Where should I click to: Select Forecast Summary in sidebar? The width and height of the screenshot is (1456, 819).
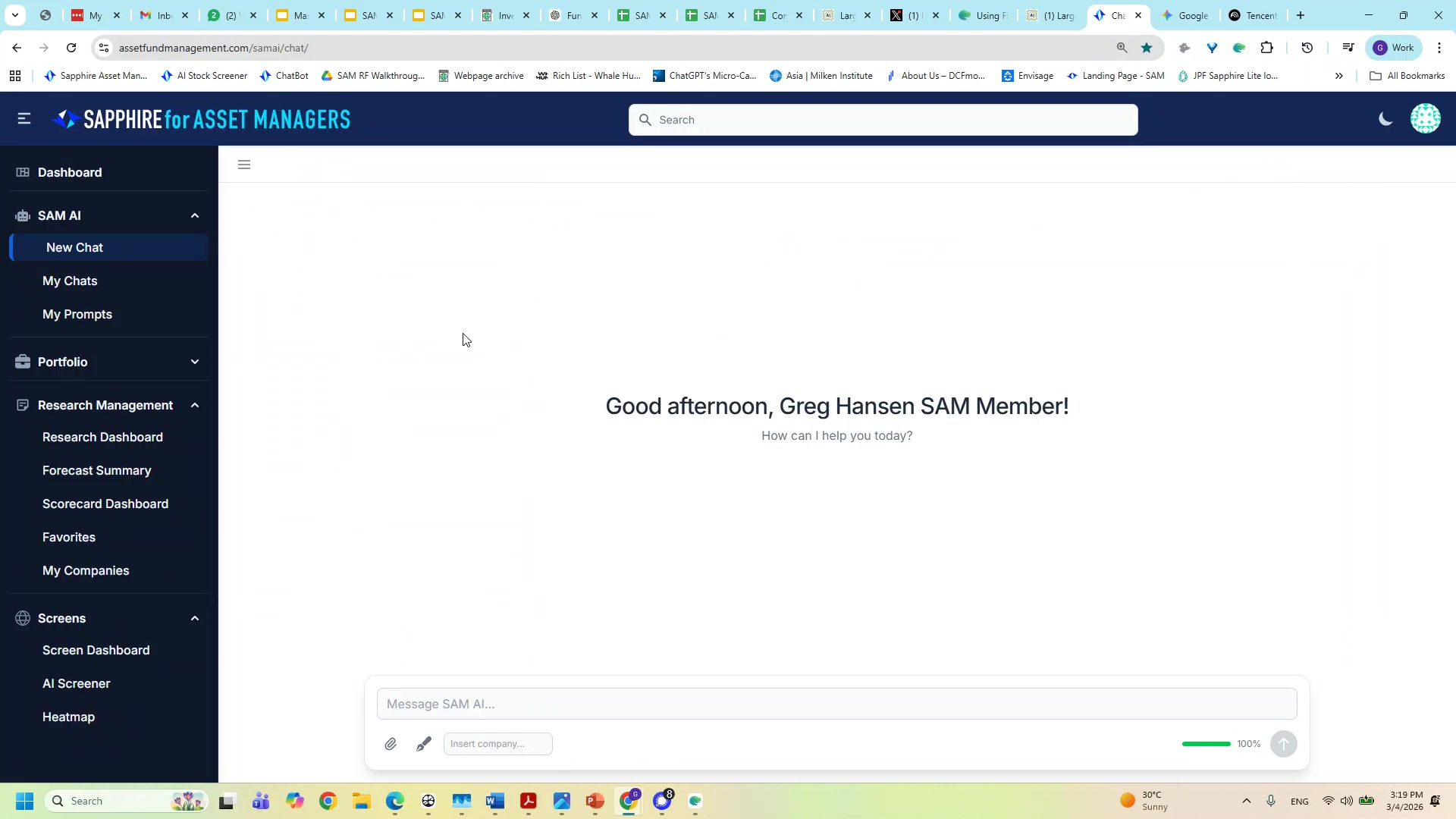[97, 471]
